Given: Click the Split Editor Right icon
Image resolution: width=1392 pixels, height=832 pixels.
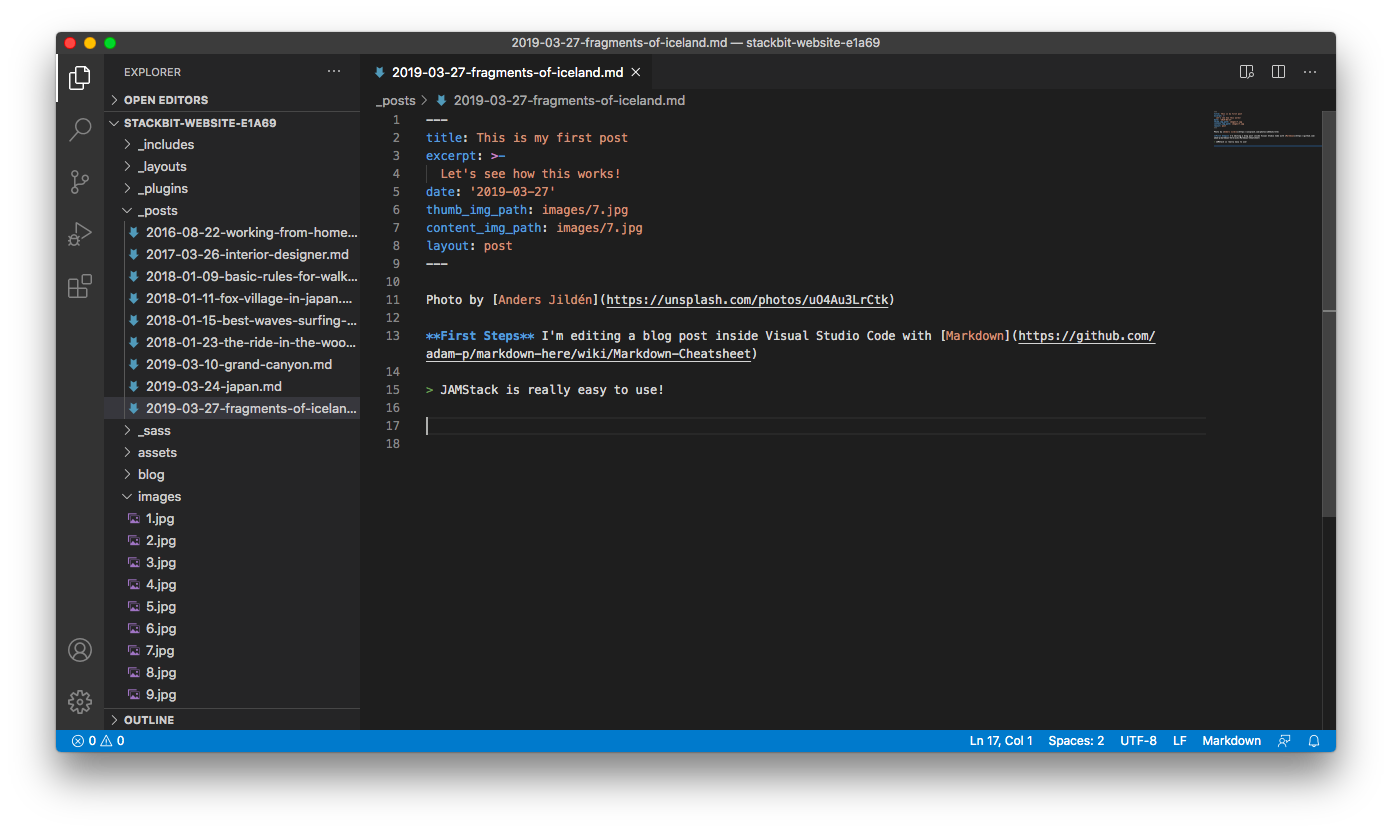Looking at the screenshot, I should click(x=1278, y=72).
